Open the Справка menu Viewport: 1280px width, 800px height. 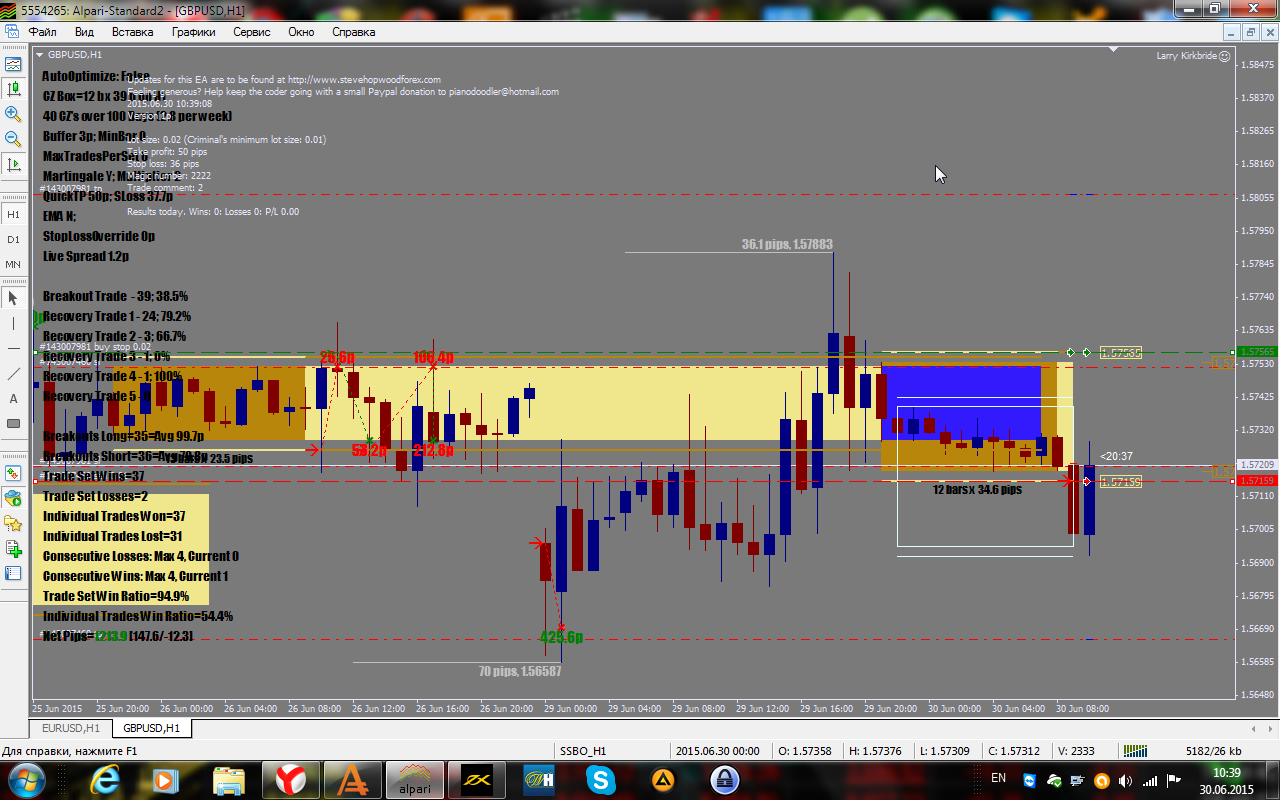pyautogui.click(x=353, y=32)
